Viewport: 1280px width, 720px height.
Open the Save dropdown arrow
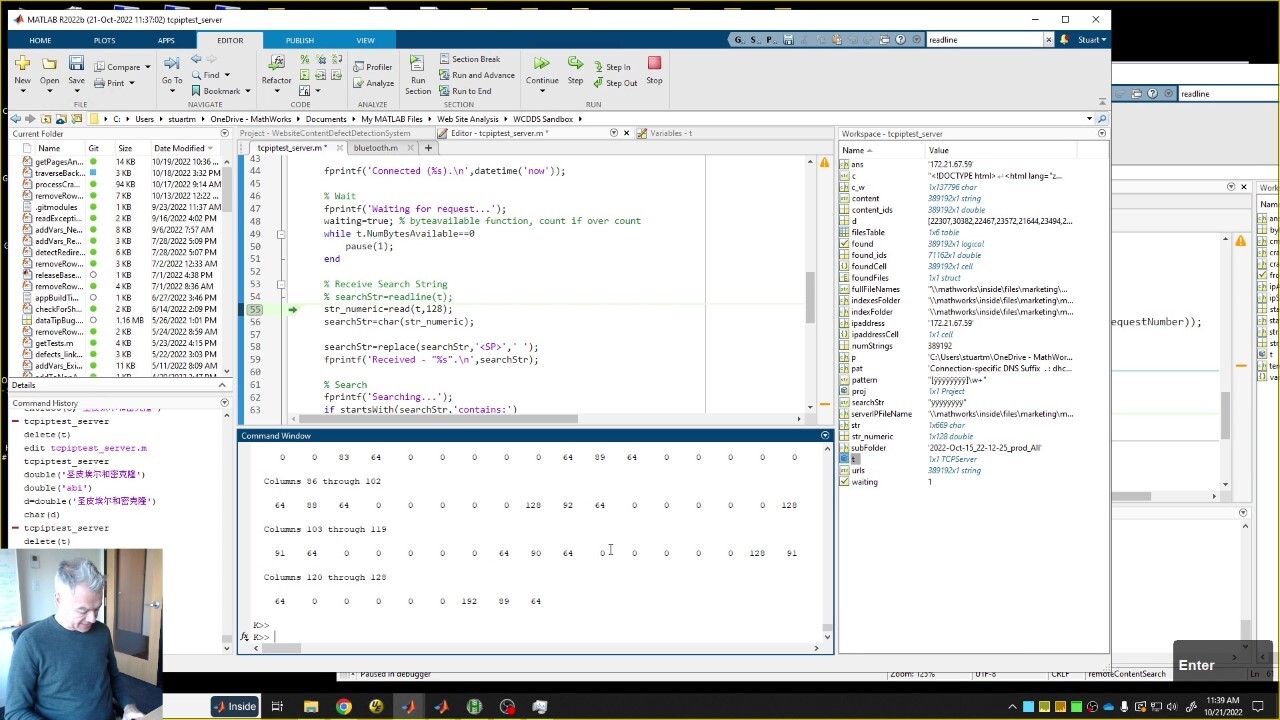(x=76, y=91)
